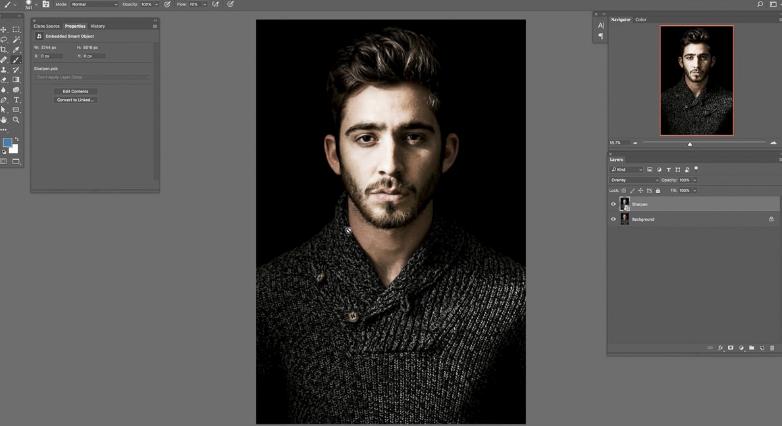Switch to the Navigator tab
The image size is (782, 426).
point(620,19)
